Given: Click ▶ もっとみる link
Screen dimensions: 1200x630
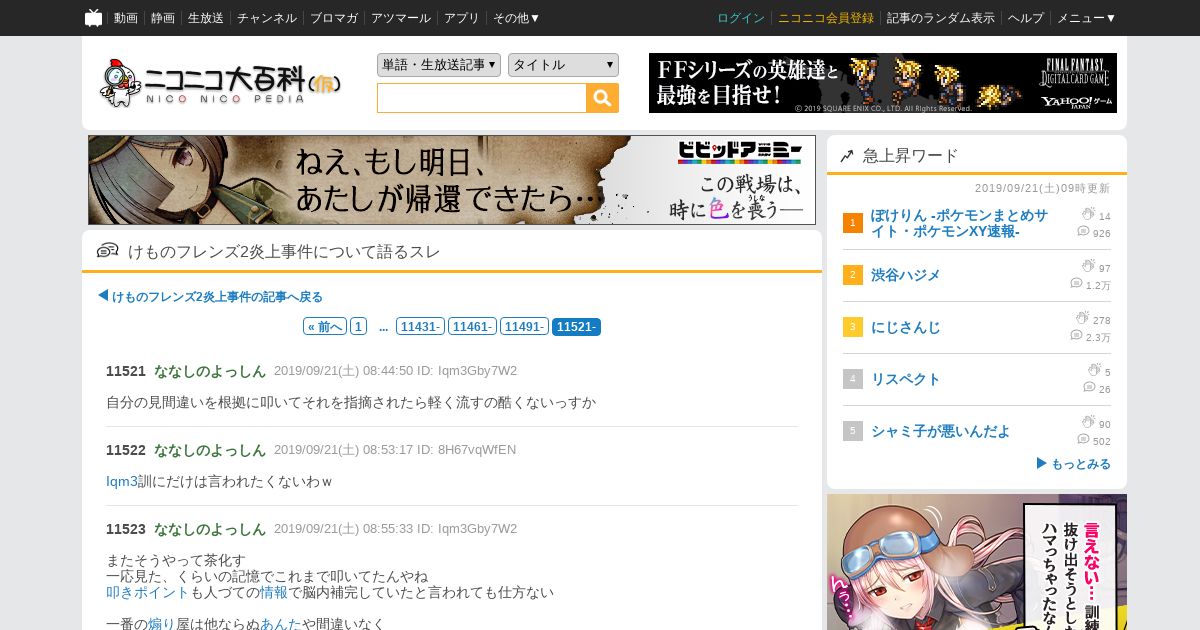Looking at the screenshot, I should tap(1073, 464).
